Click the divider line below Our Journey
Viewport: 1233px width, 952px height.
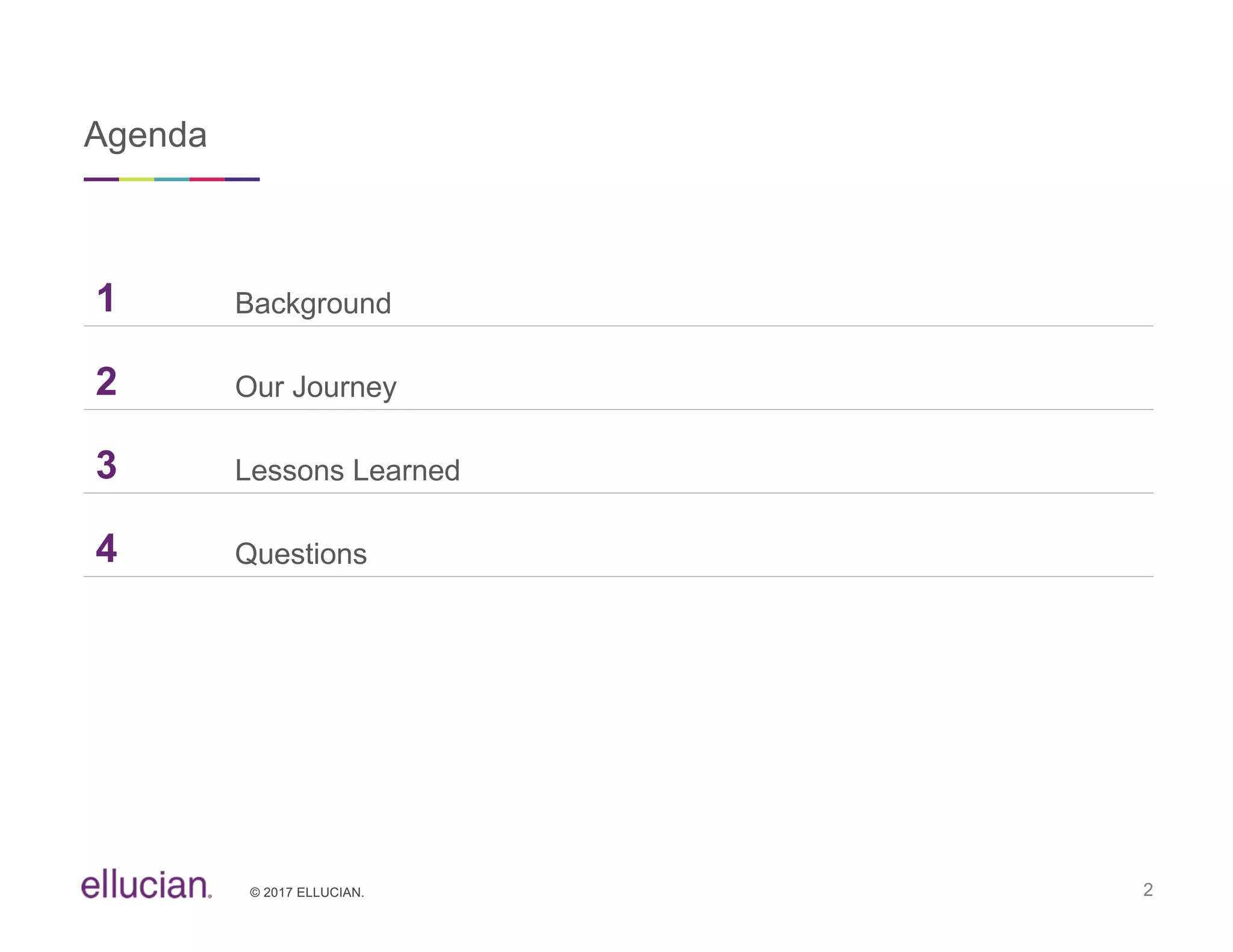pyautogui.click(x=618, y=410)
